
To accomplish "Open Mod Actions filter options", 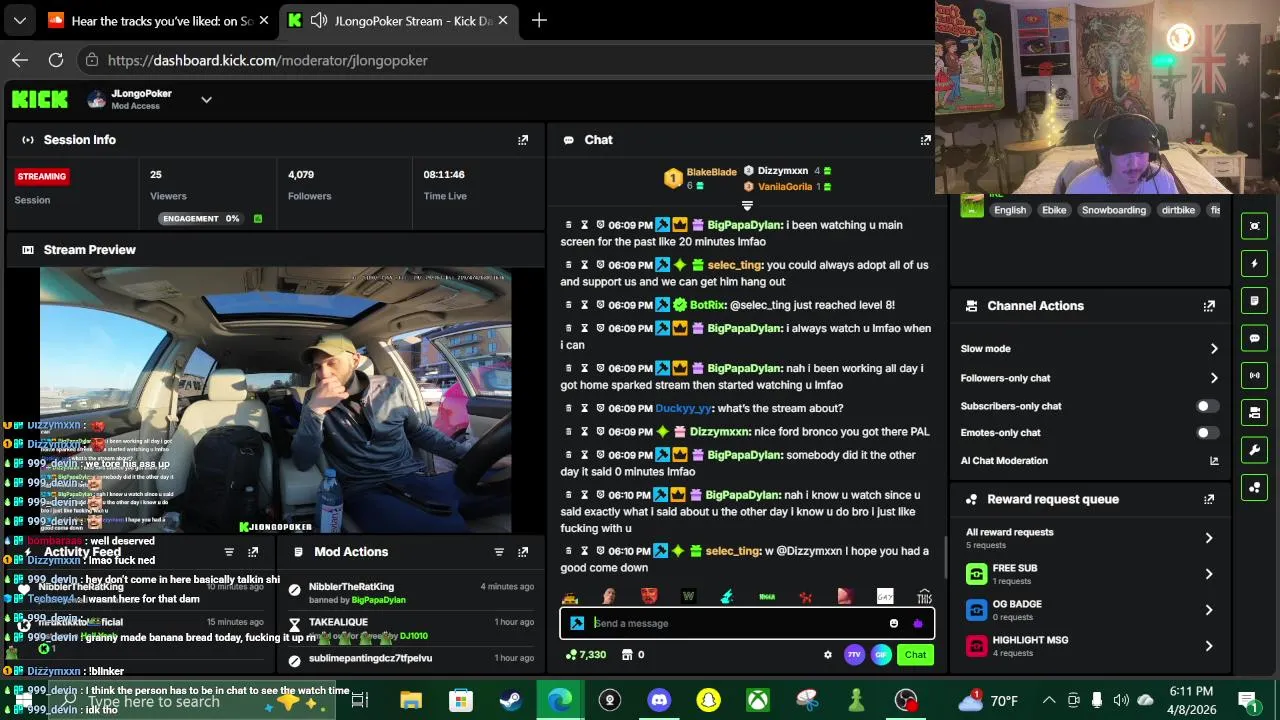I will click(499, 552).
